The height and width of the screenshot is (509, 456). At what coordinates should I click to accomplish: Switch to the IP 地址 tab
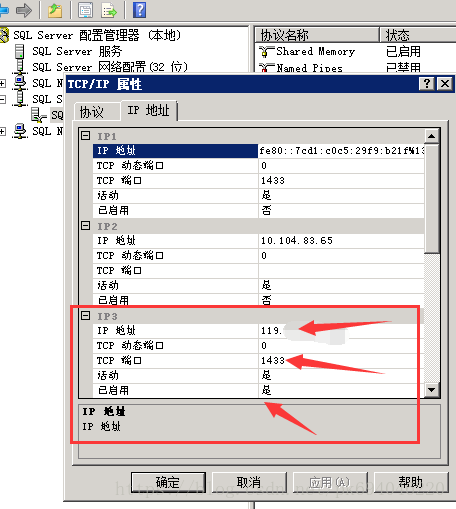click(149, 110)
